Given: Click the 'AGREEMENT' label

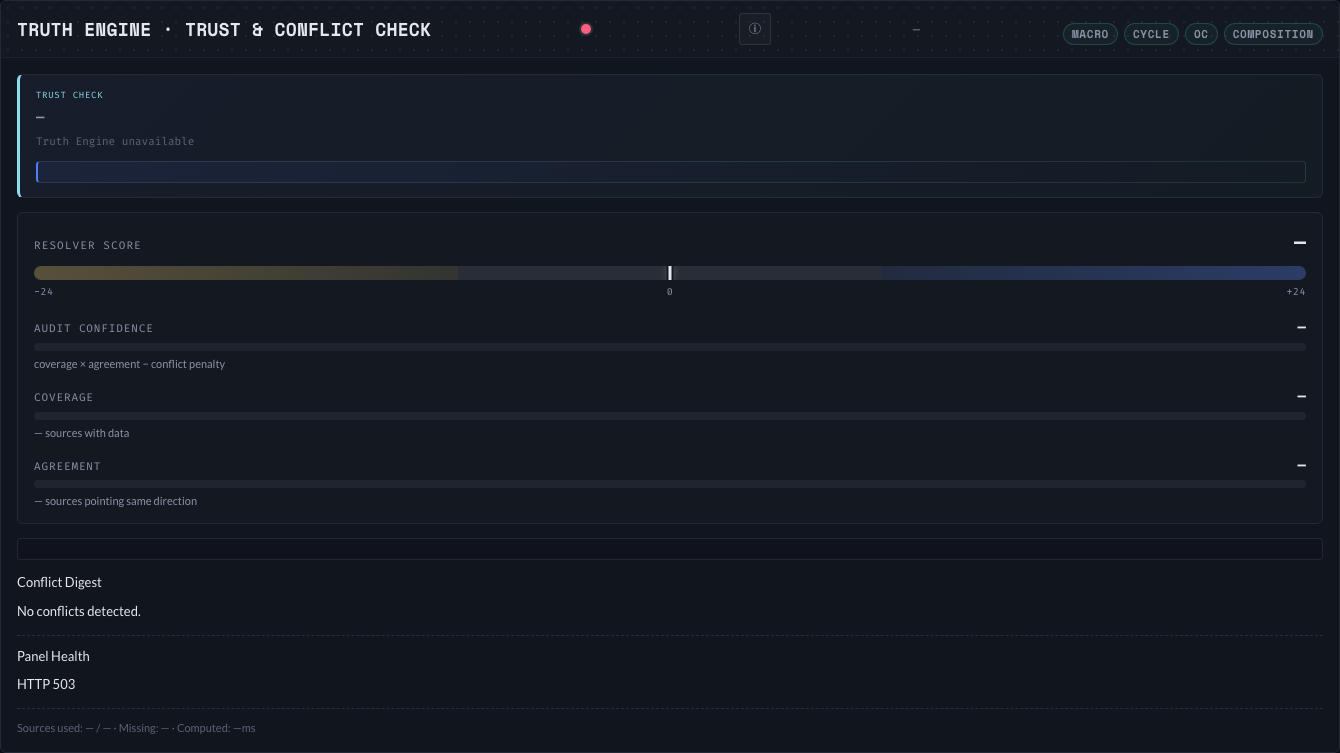Looking at the screenshot, I should tap(68, 466).
